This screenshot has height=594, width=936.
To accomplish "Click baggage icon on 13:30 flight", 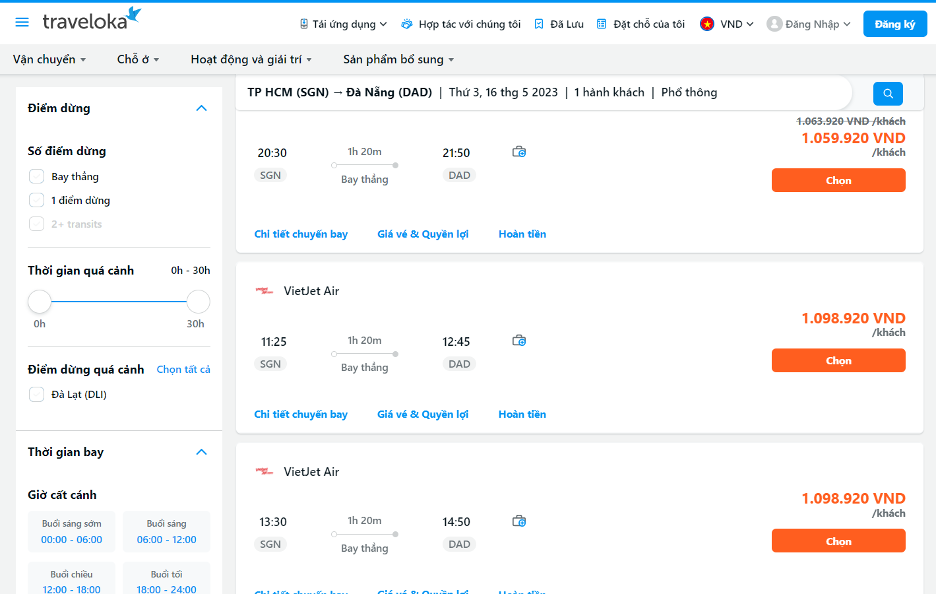I will [519, 521].
